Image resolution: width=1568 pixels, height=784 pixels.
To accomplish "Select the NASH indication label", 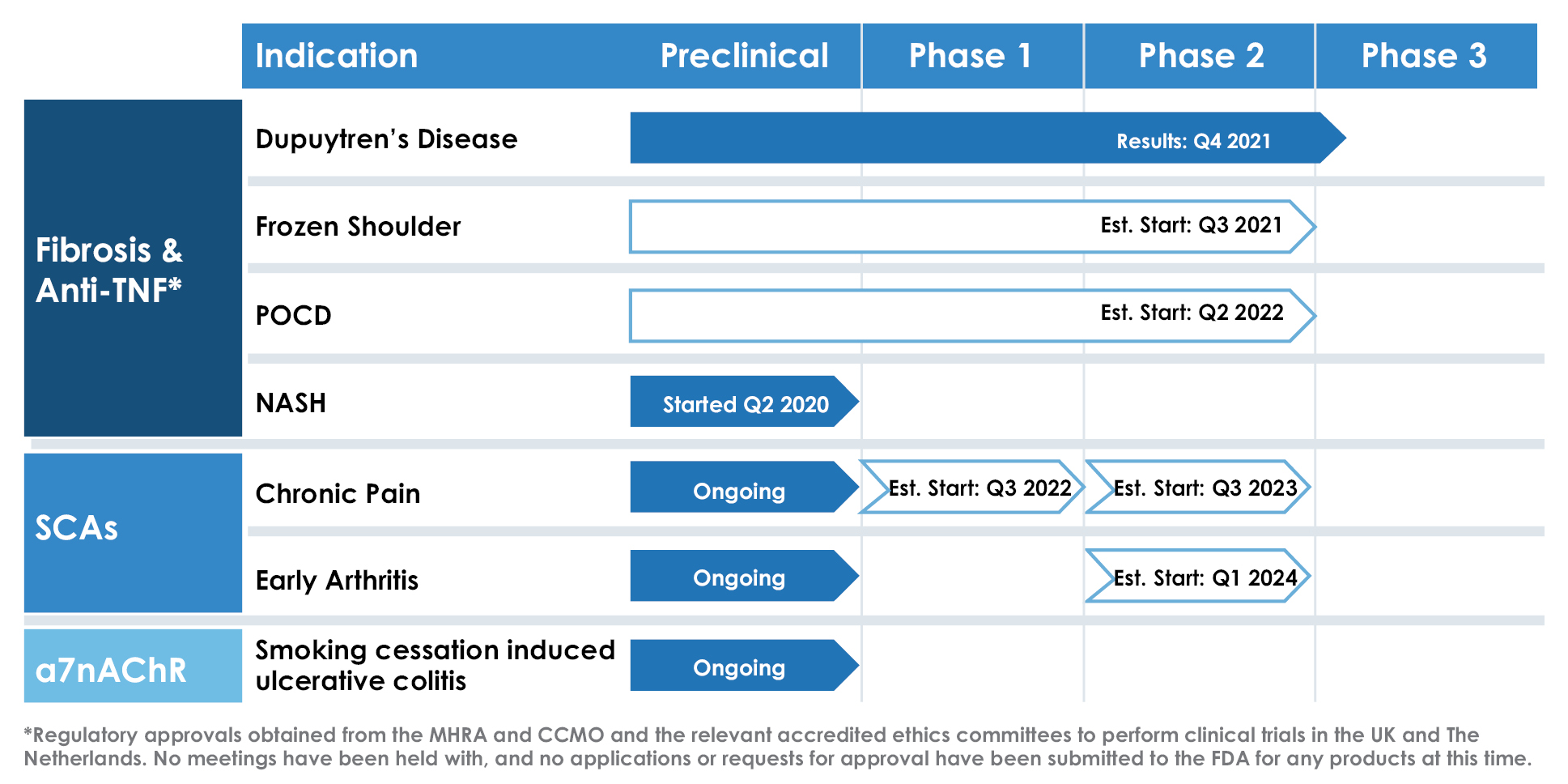I will coord(291,403).
